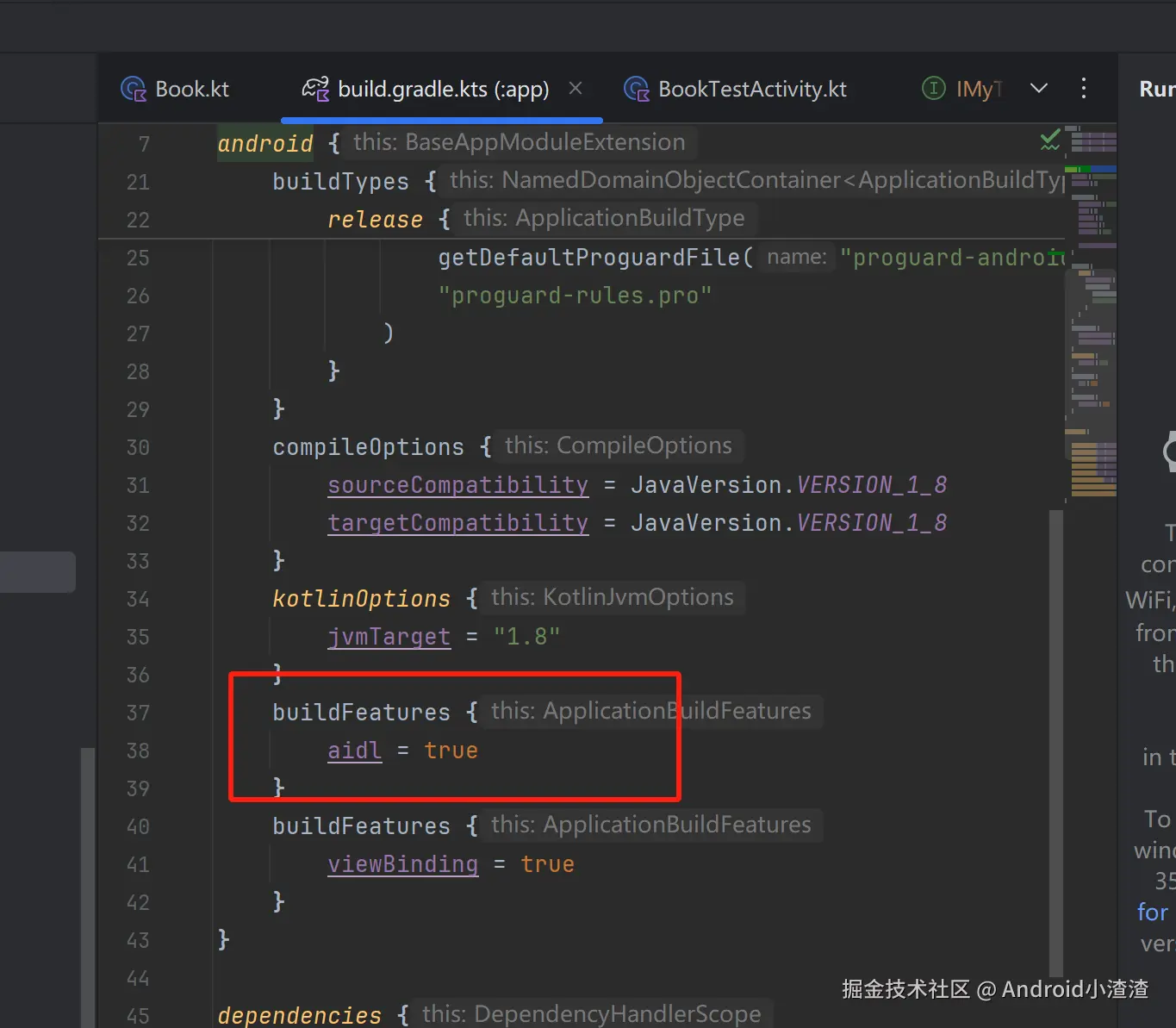Viewport: 1176px width, 1028px height.
Task: Close the build.gradle.kts (:app) tab
Action: click(576, 88)
